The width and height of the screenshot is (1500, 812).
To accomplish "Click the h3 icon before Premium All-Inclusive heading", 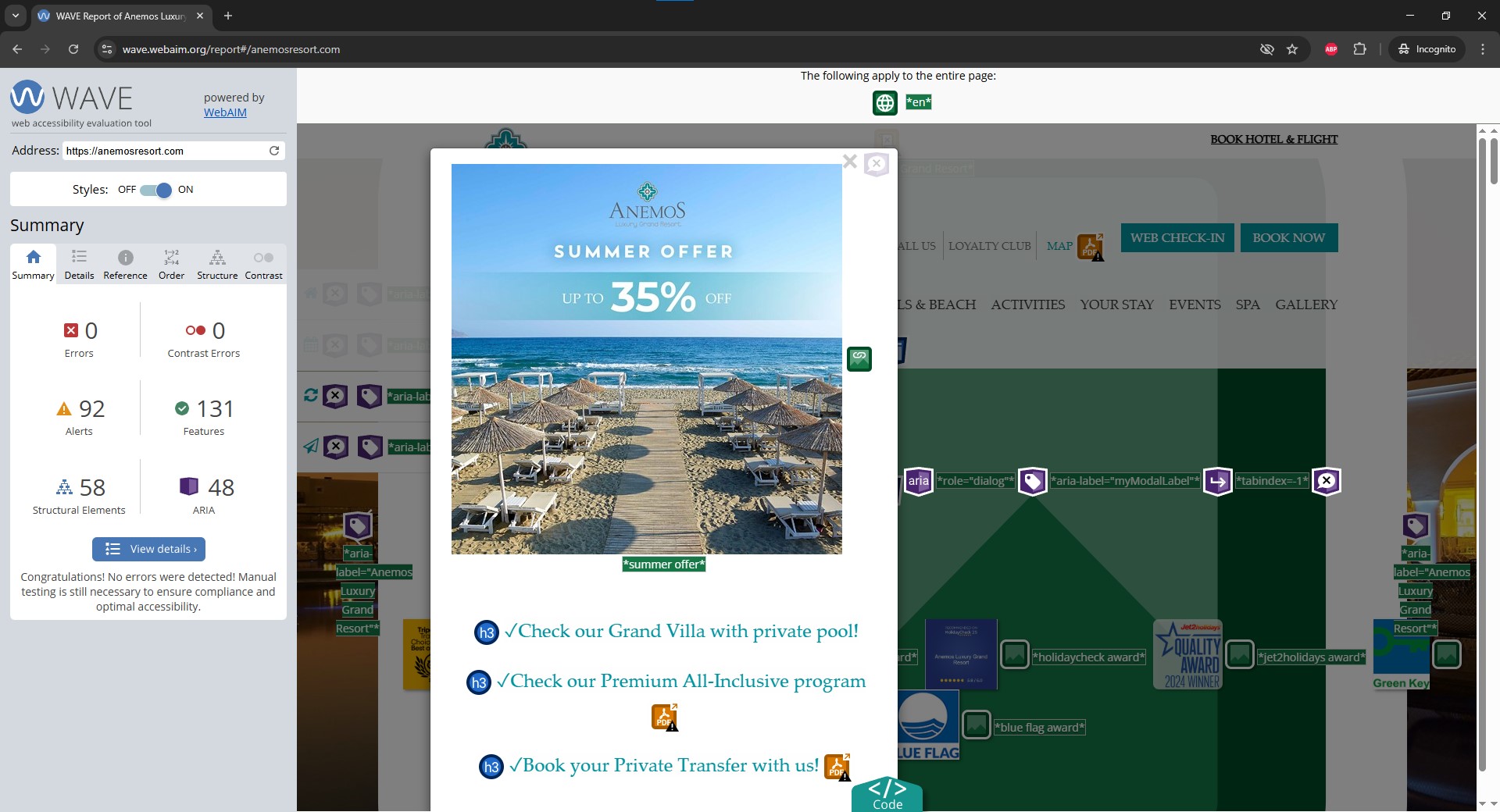I will [479, 682].
